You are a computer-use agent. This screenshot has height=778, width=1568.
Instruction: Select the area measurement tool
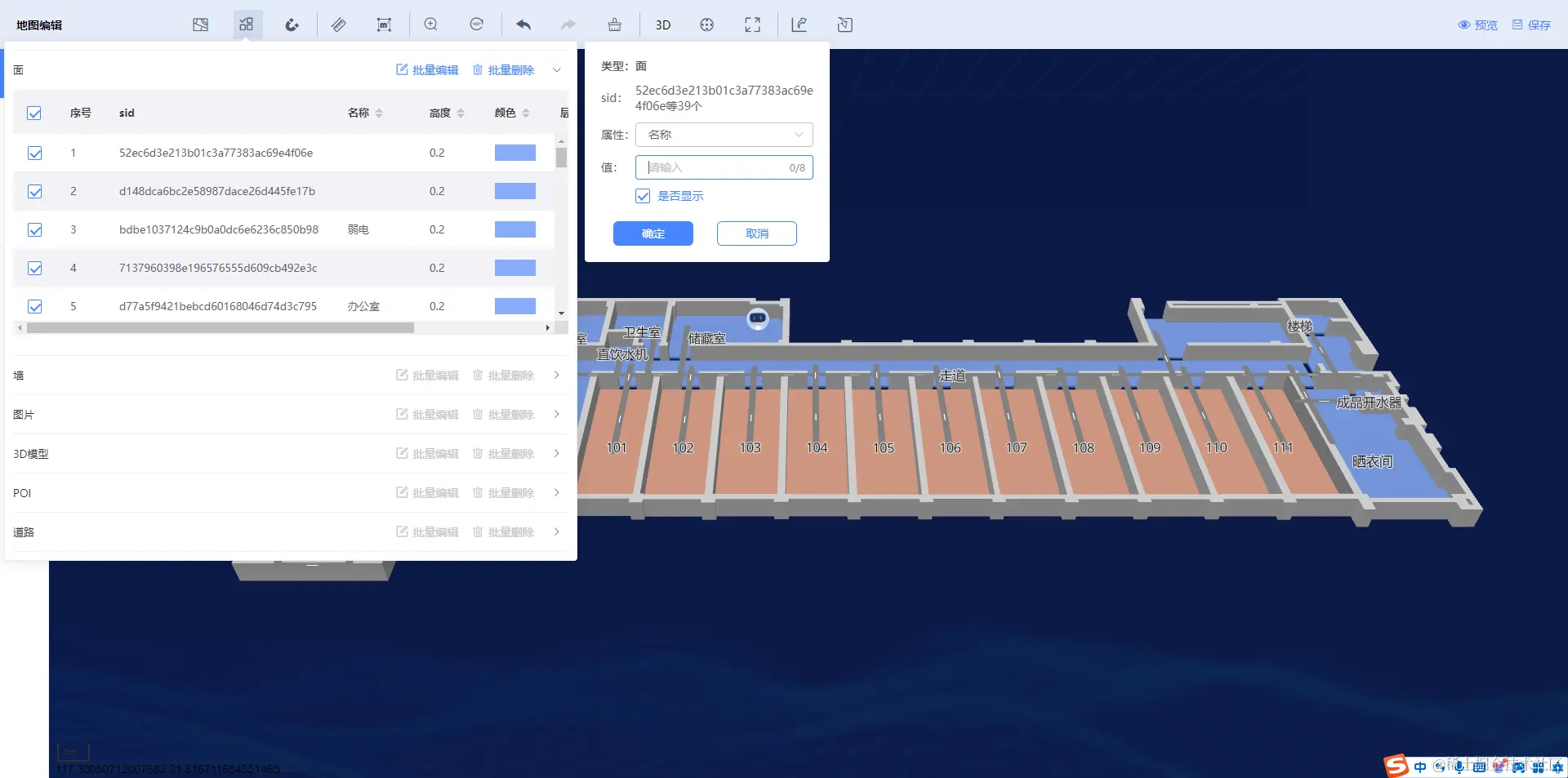(384, 24)
